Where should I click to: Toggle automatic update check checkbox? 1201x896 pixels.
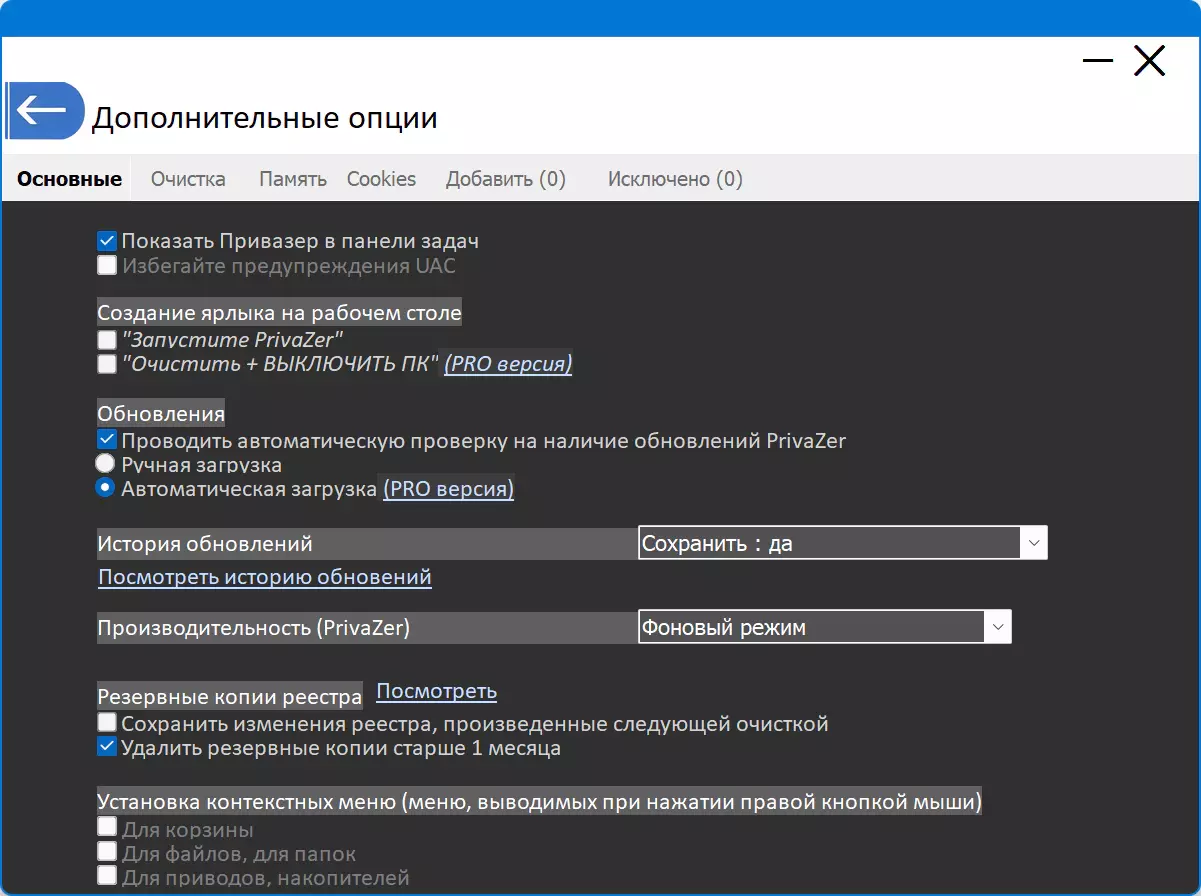107,440
